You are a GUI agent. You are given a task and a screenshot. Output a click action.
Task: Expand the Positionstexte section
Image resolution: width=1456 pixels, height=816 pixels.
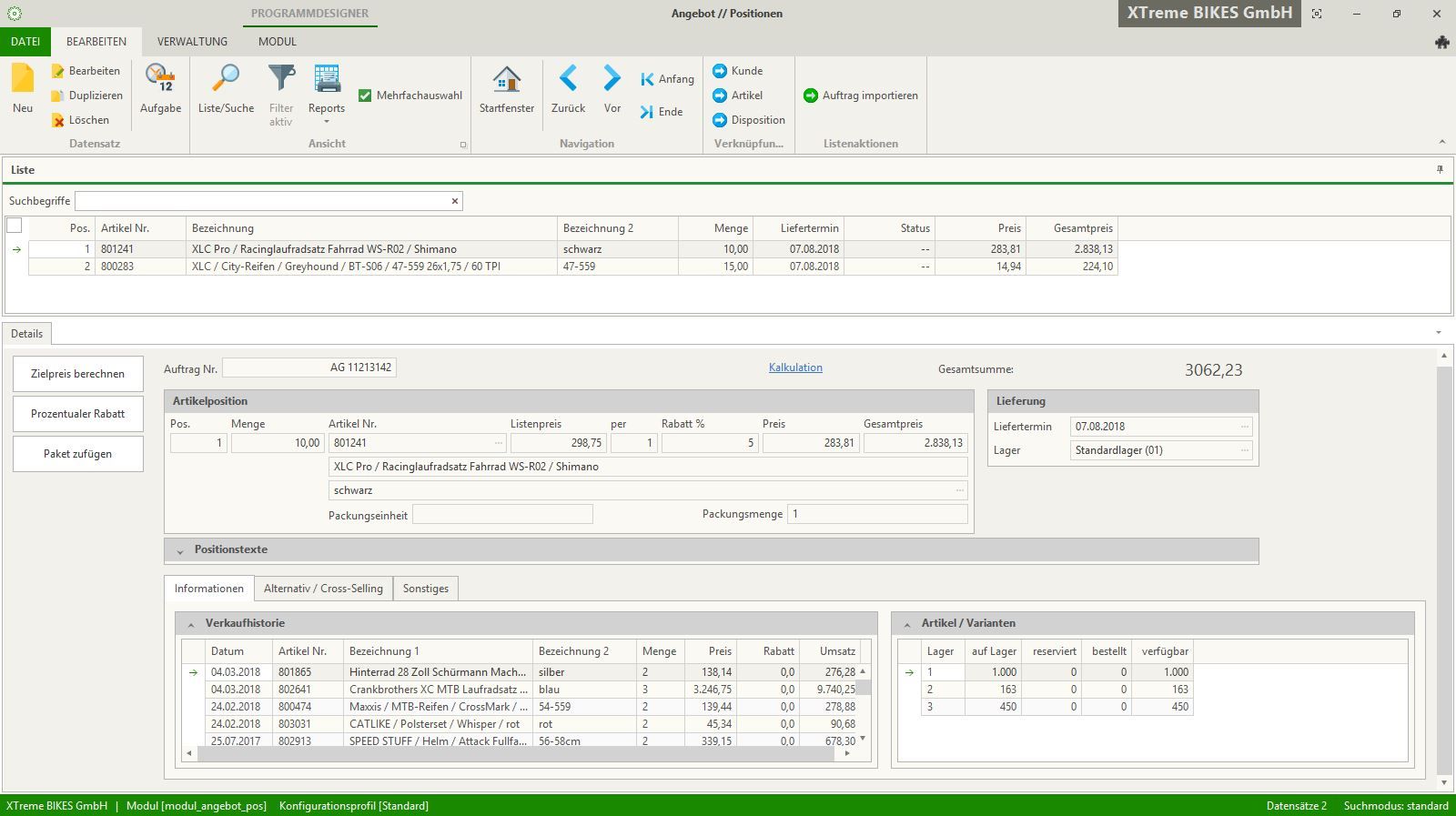coord(180,550)
